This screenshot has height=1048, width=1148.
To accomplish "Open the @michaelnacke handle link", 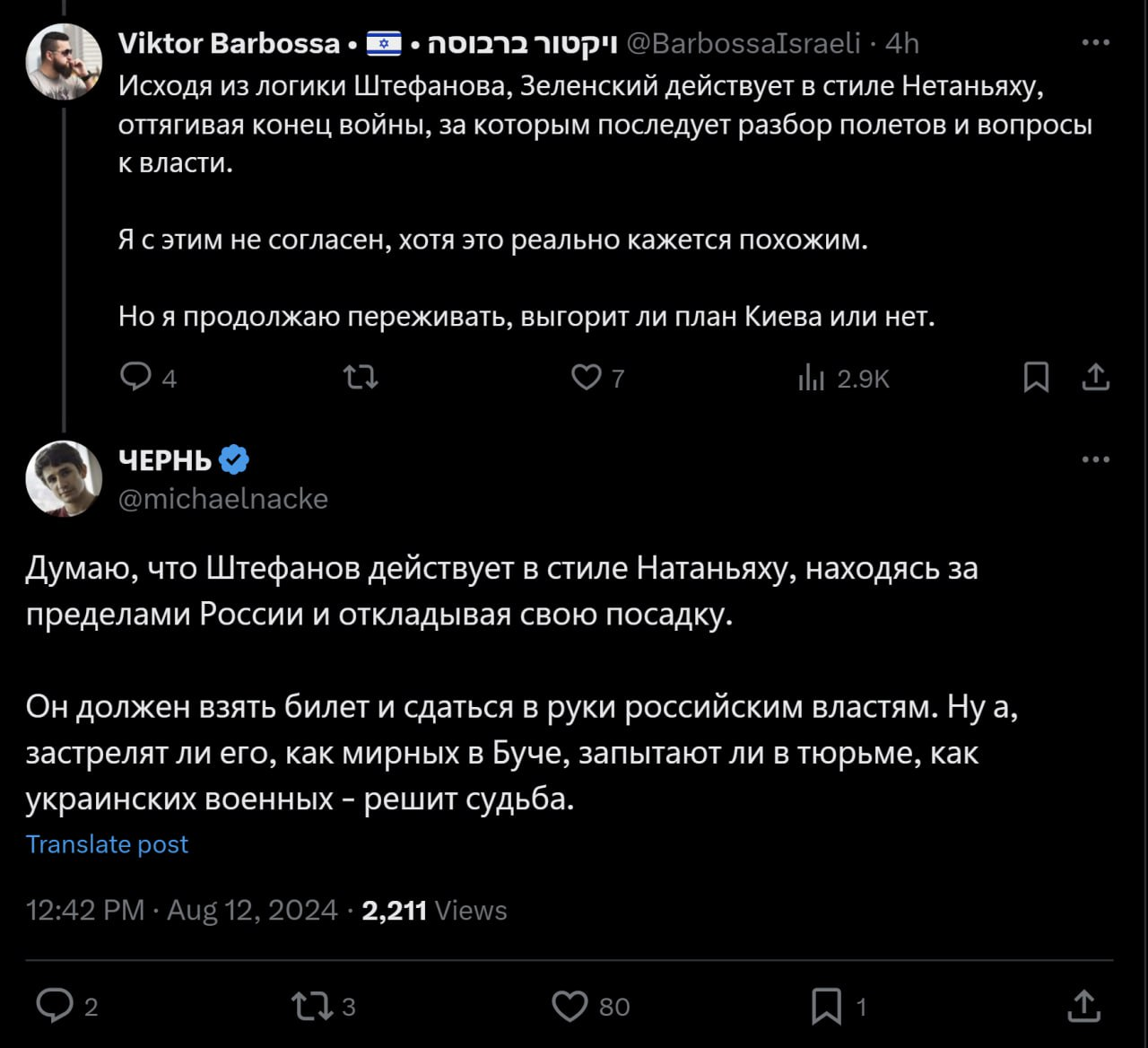I will coord(223,499).
